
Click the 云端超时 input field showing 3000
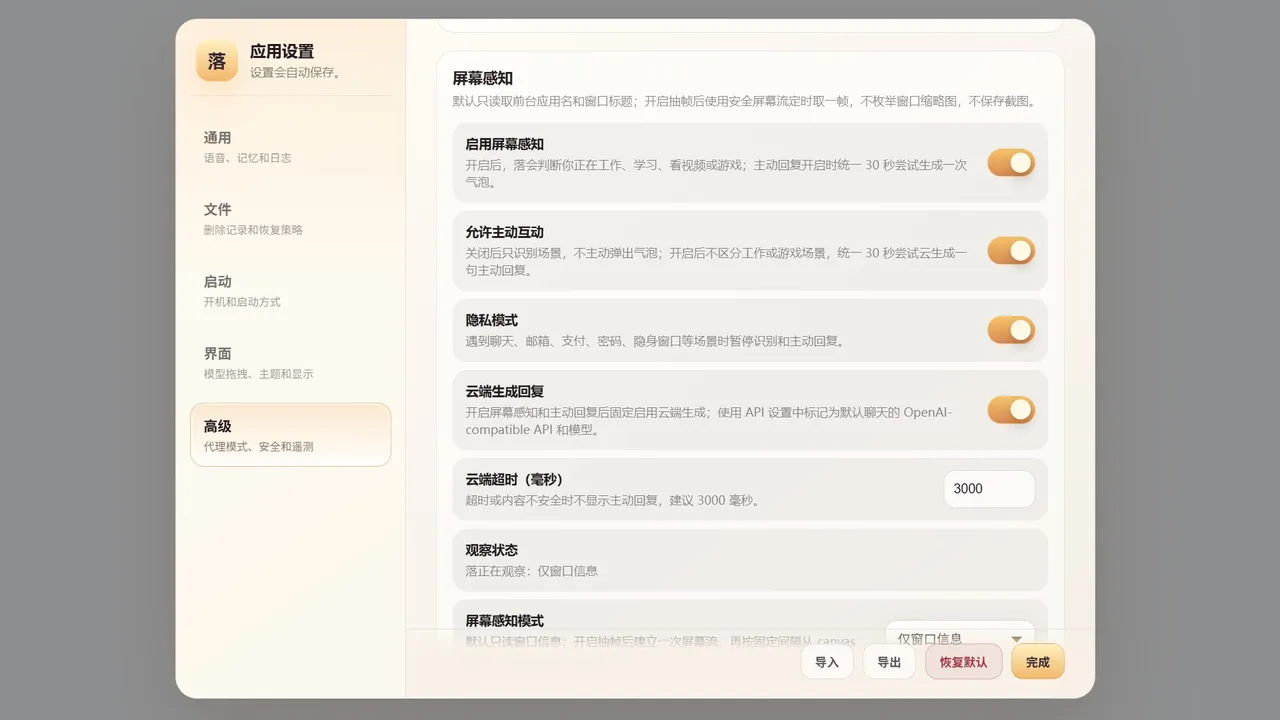(989, 489)
